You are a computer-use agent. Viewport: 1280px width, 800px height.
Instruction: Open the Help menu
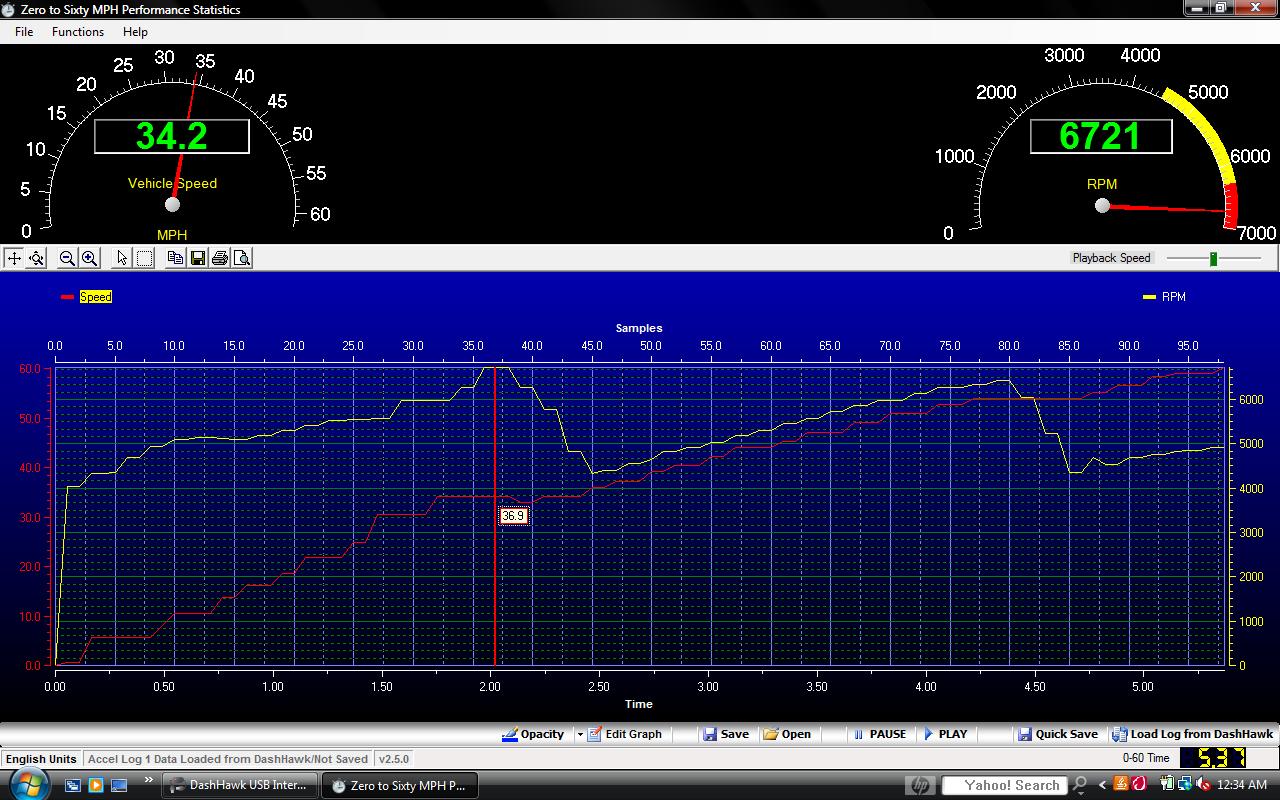point(135,31)
